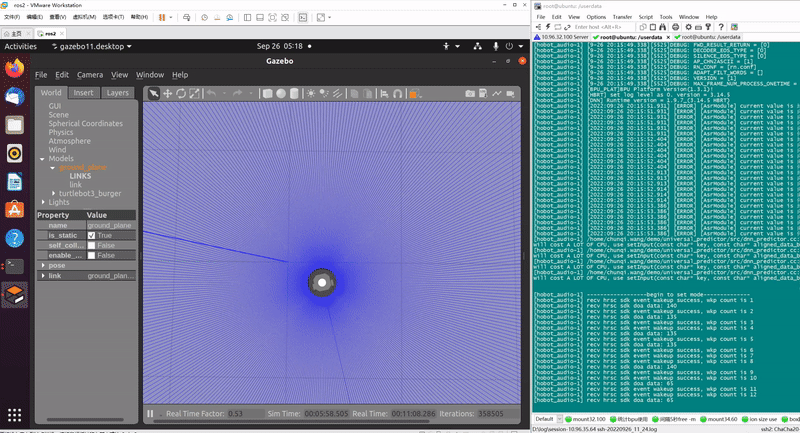Click the video record icon in Gazebo
800x433 pixels.
coord(510,93)
